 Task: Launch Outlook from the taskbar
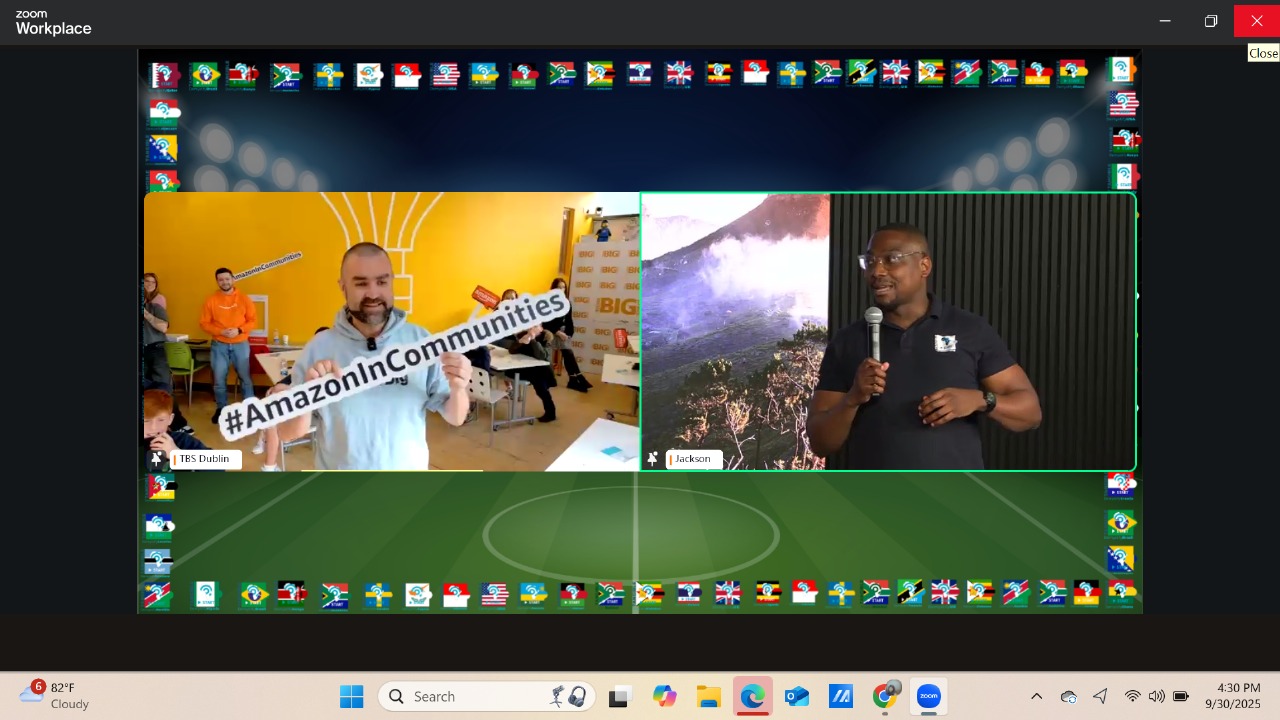pyautogui.click(x=797, y=697)
